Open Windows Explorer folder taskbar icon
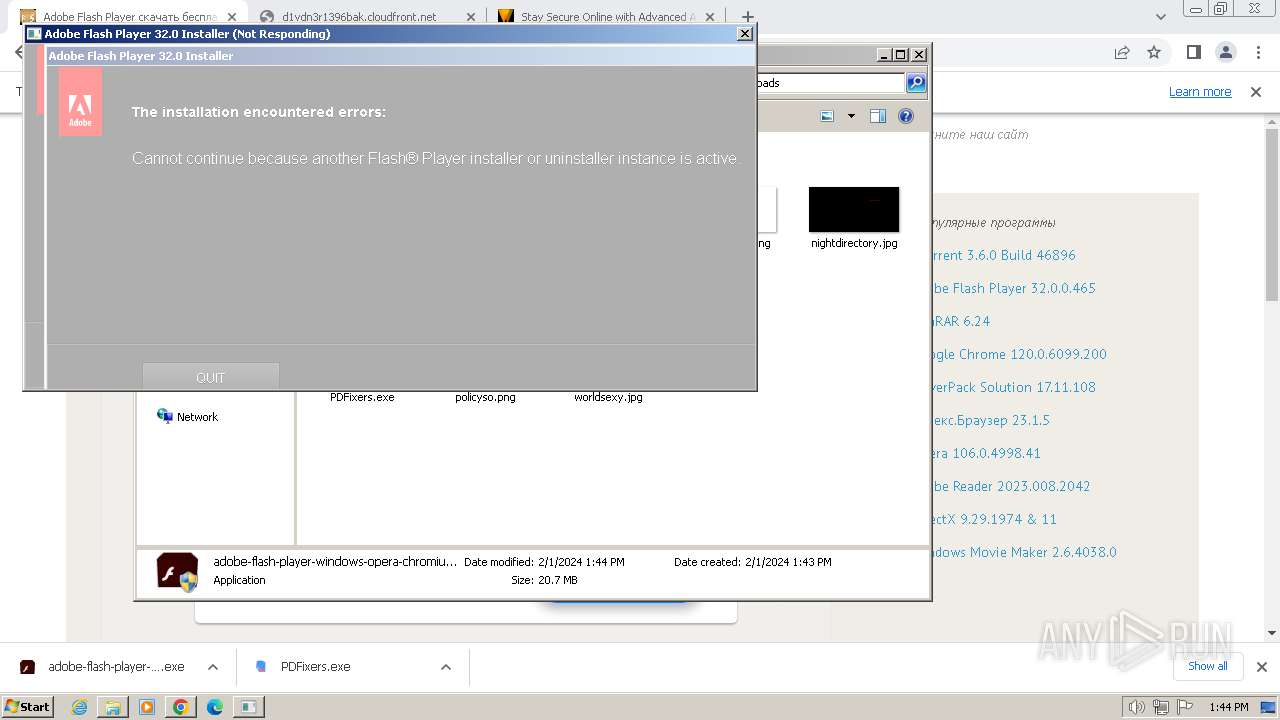The width and height of the screenshot is (1280, 720). 113,707
